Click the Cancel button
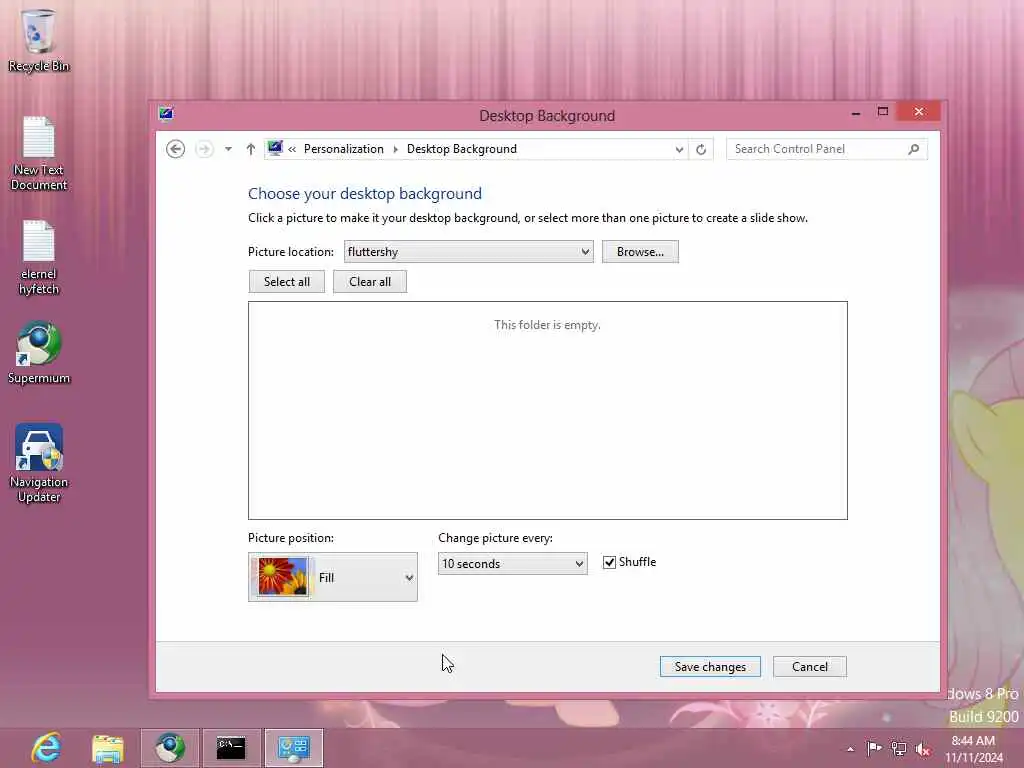 (810, 667)
